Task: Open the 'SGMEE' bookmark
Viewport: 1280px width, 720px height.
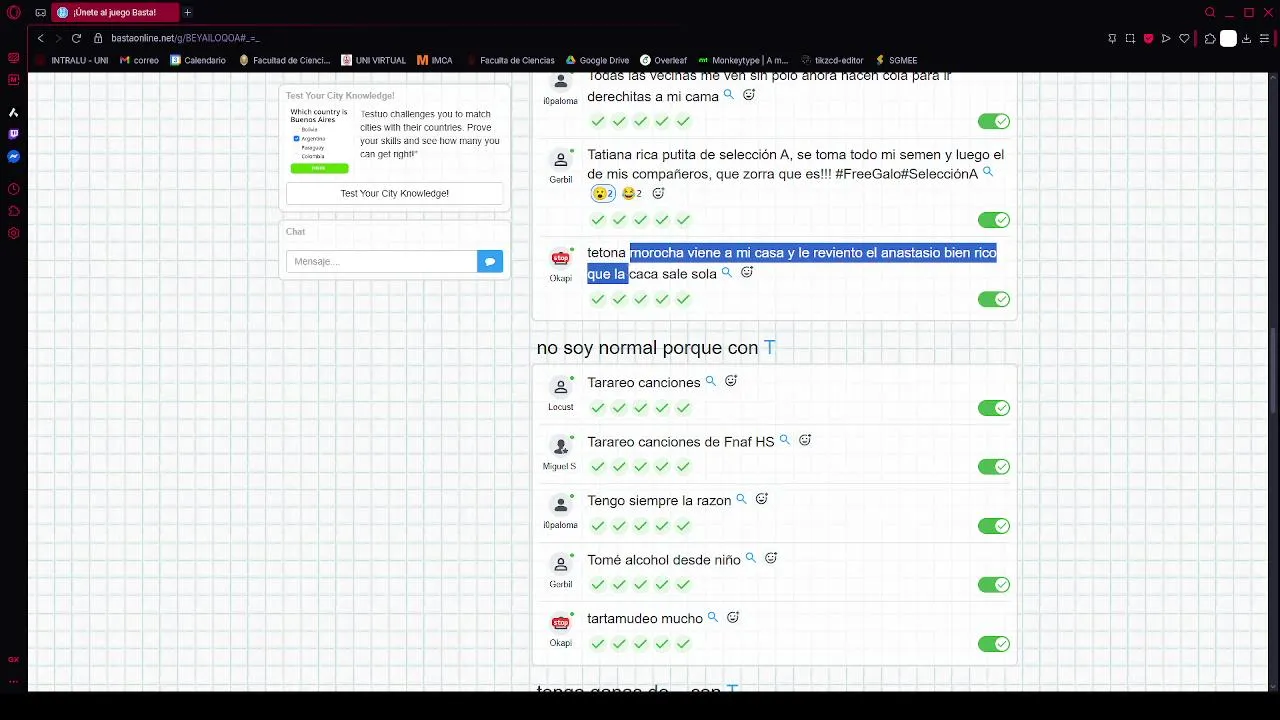Action: (896, 60)
